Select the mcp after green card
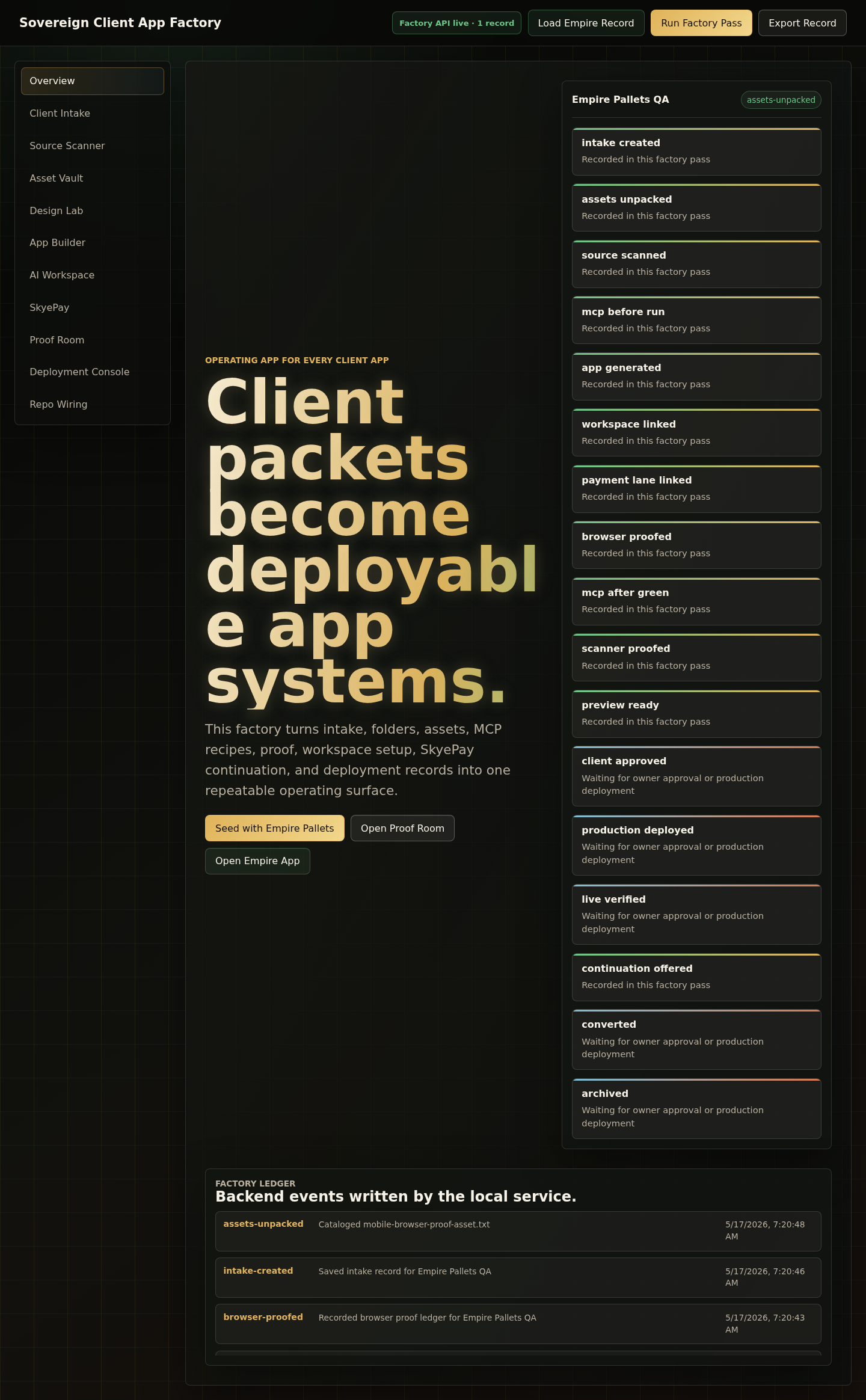Screen dimensions: 866x1400 click(x=696, y=601)
